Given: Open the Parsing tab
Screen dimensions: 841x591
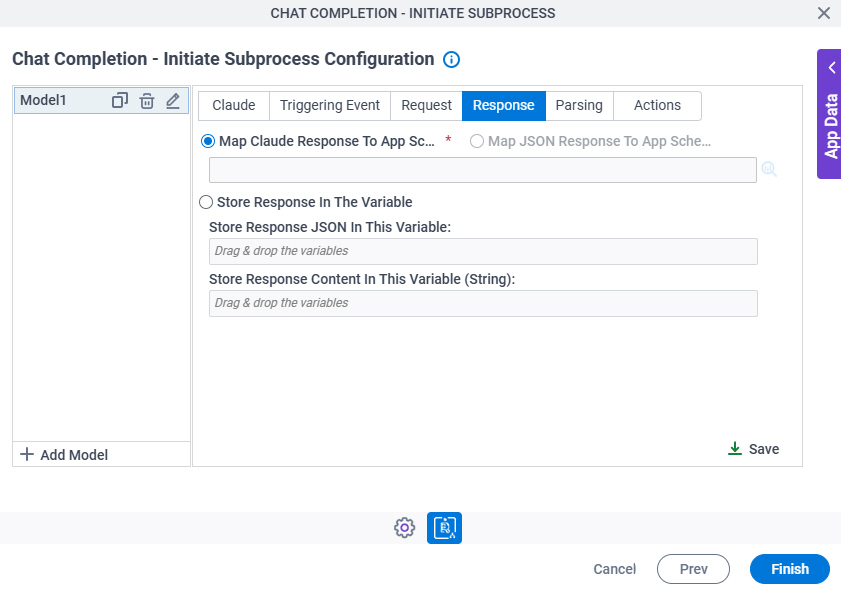Looking at the screenshot, I should [579, 106].
